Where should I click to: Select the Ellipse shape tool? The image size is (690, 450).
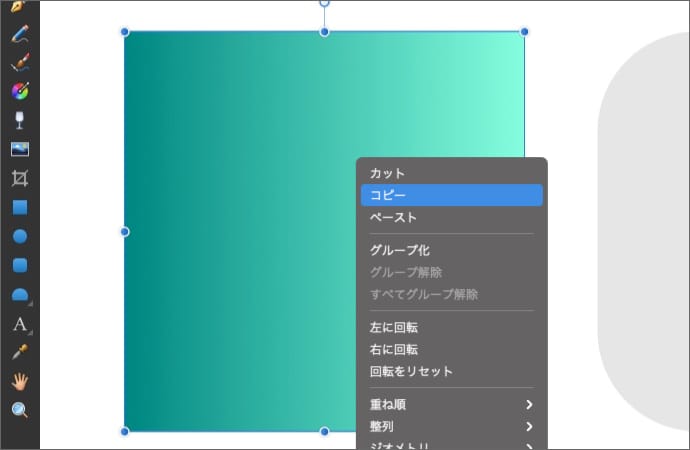[x=19, y=236]
